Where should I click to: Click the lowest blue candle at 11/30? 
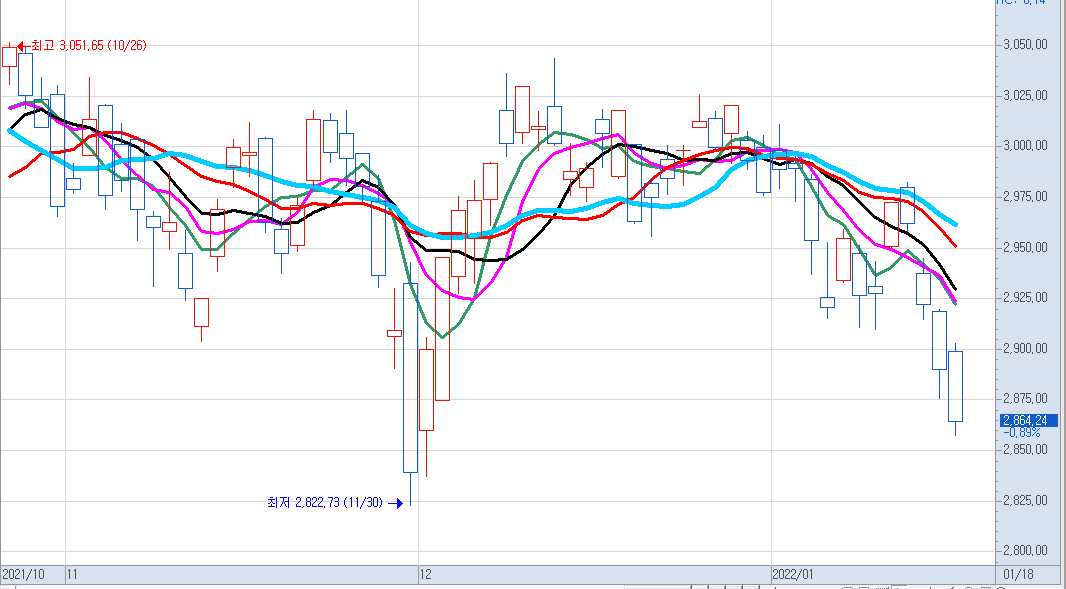point(411,377)
